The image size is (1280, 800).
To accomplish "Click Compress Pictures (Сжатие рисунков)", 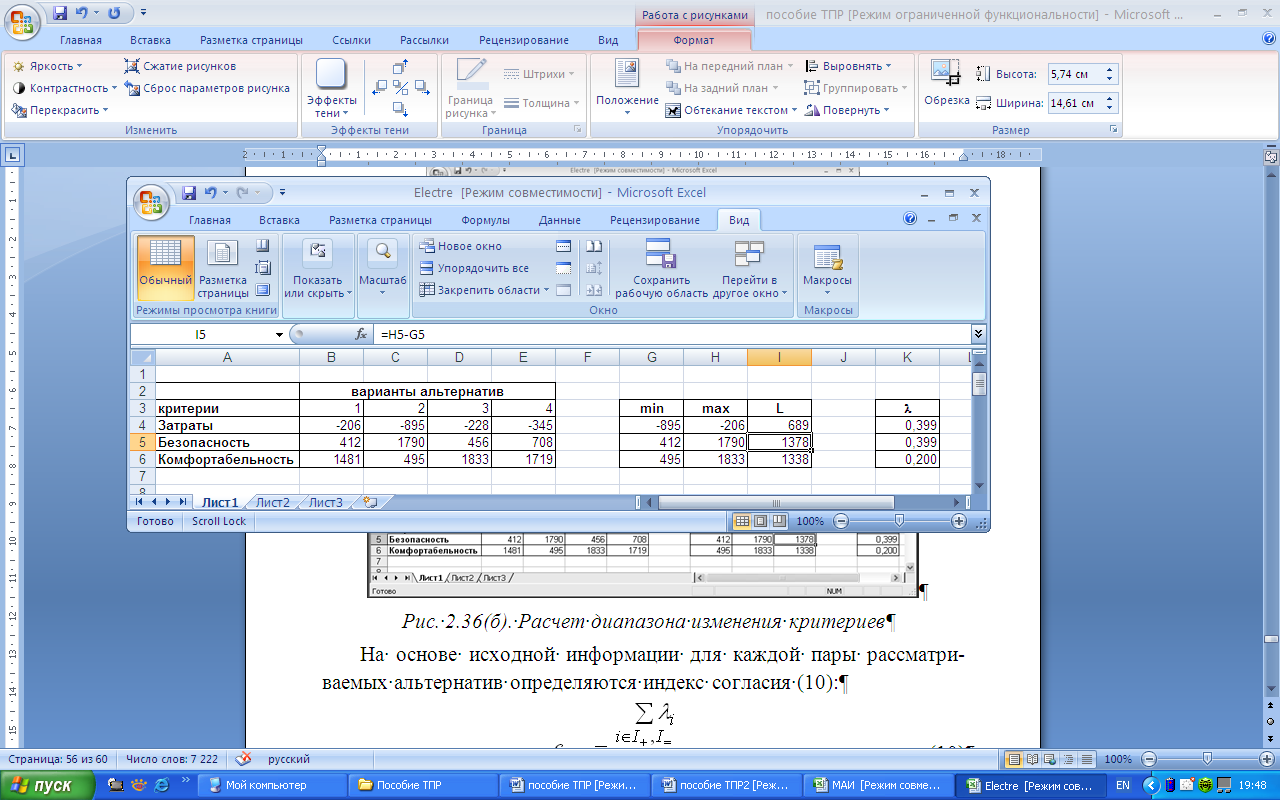I will click(181, 66).
